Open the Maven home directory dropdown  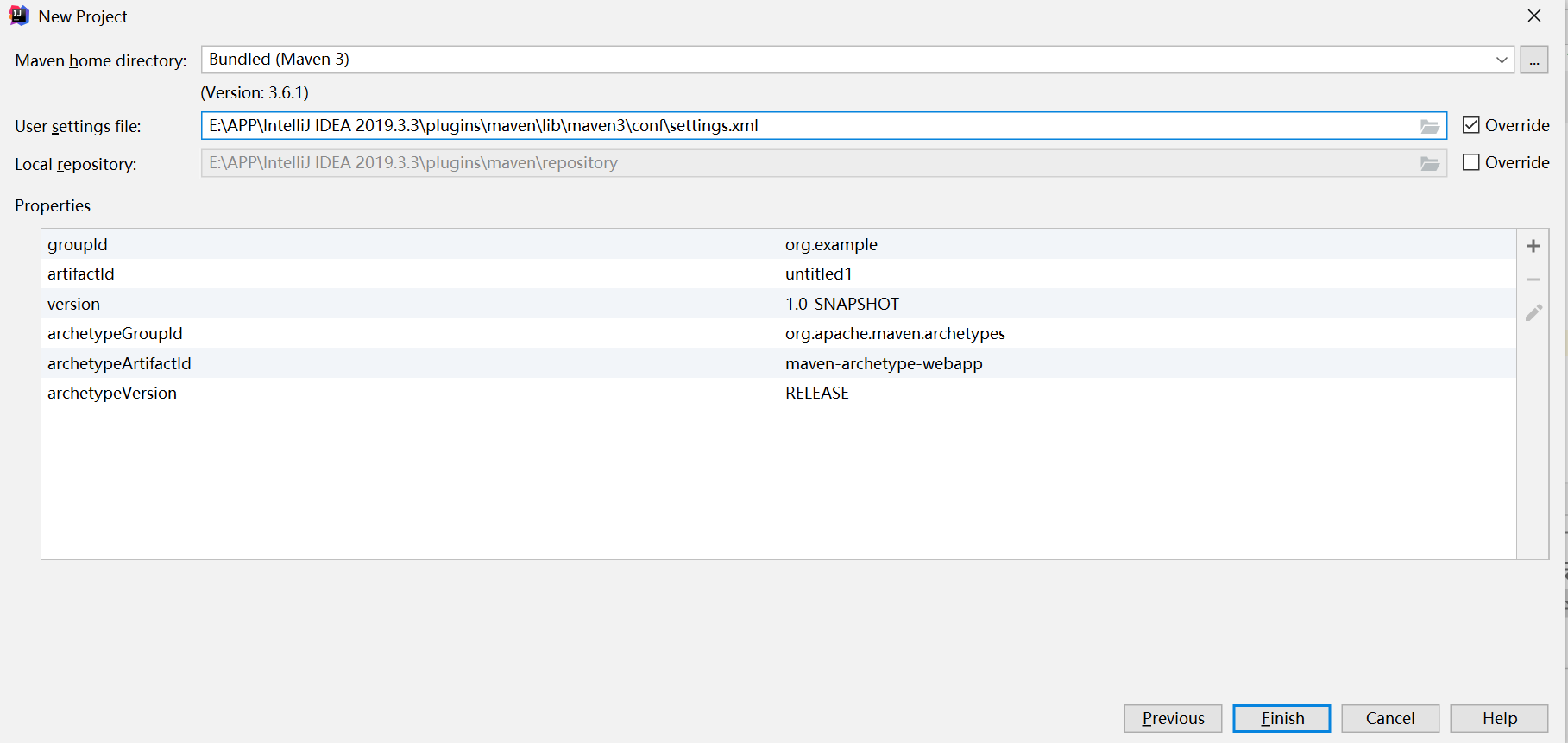pos(1501,60)
